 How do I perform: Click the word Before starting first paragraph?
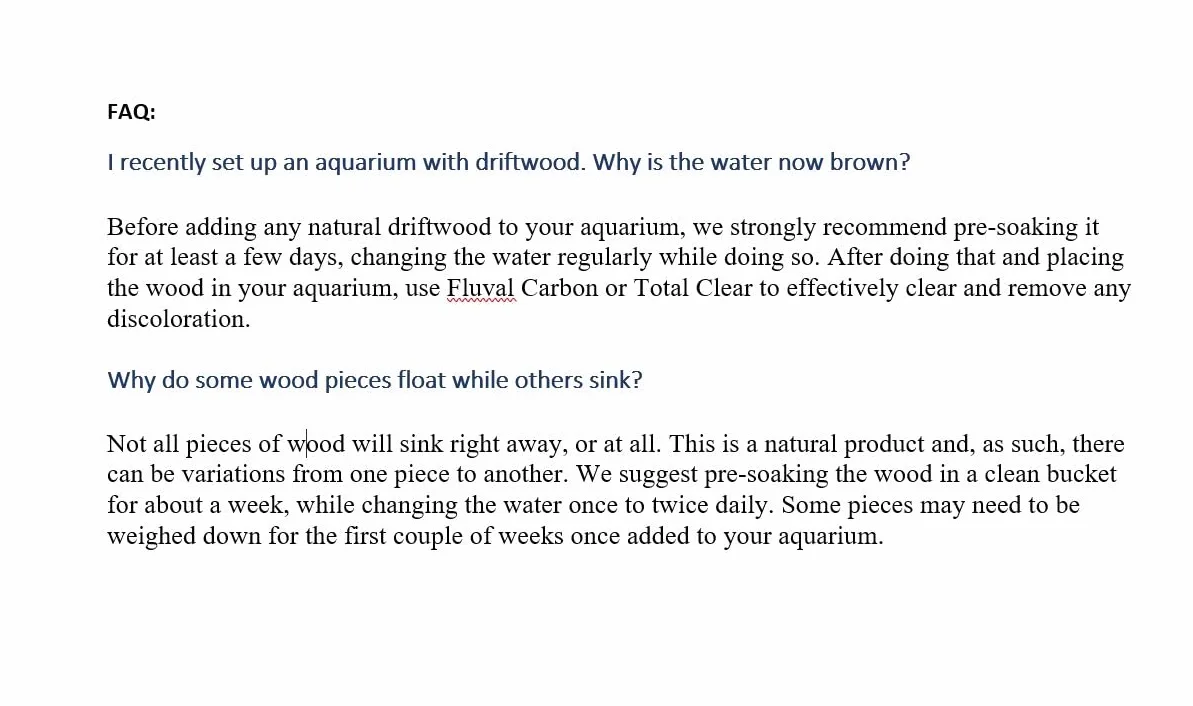[x=144, y=227]
